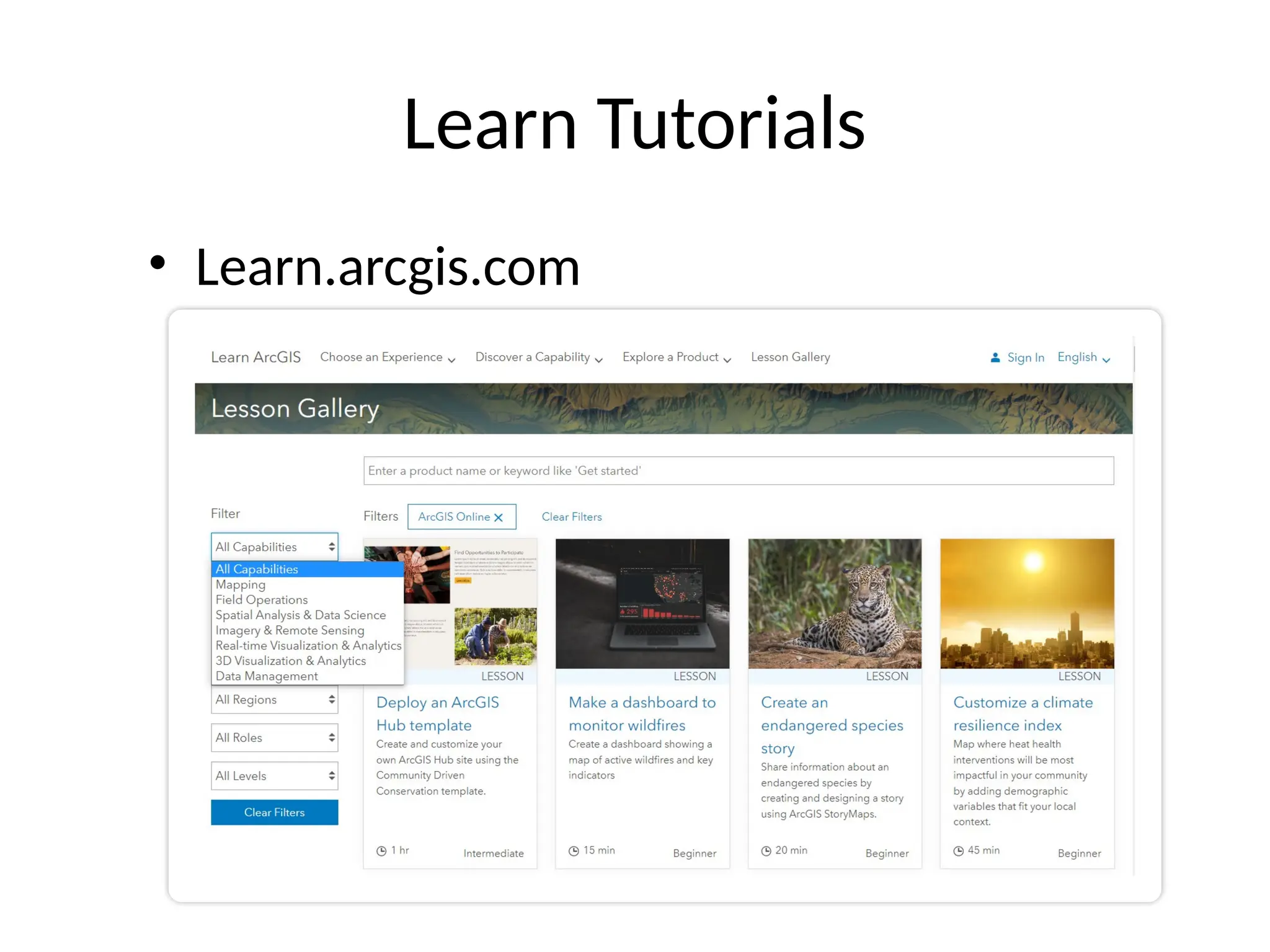Click the clock icon beside 45 min

pyautogui.click(x=959, y=851)
